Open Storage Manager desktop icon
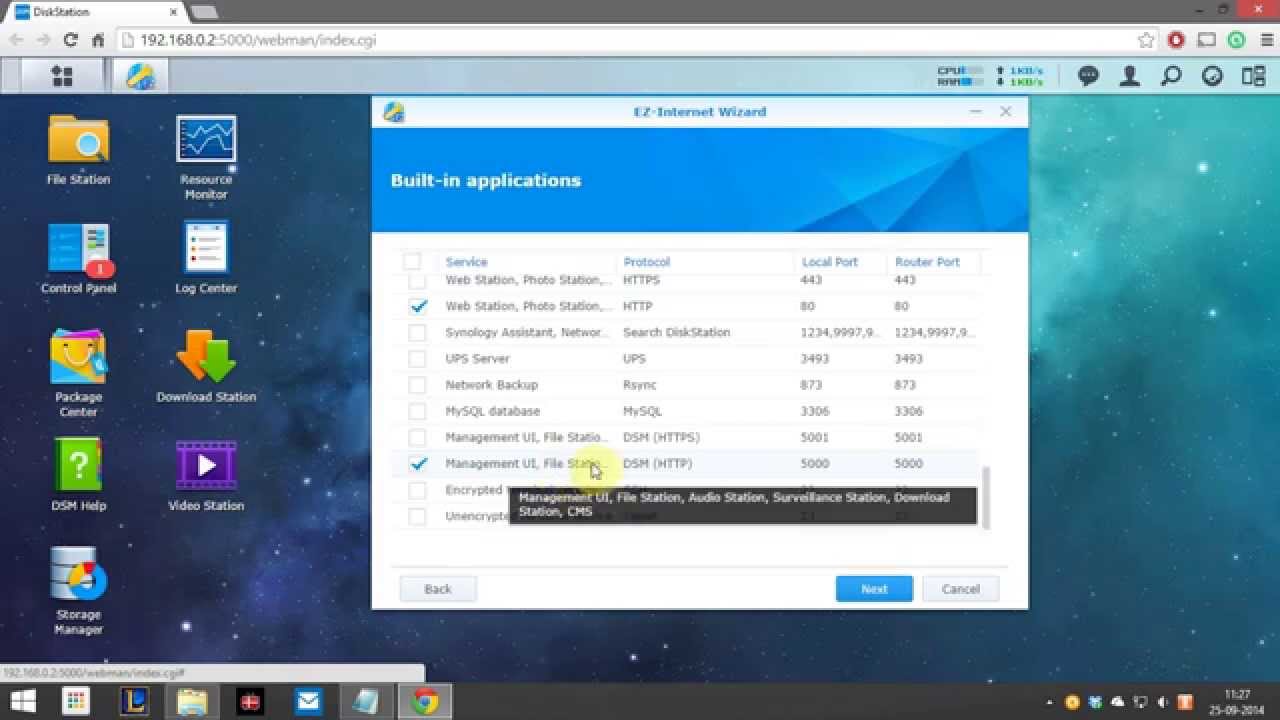Viewport: 1280px width, 720px height. [78, 592]
